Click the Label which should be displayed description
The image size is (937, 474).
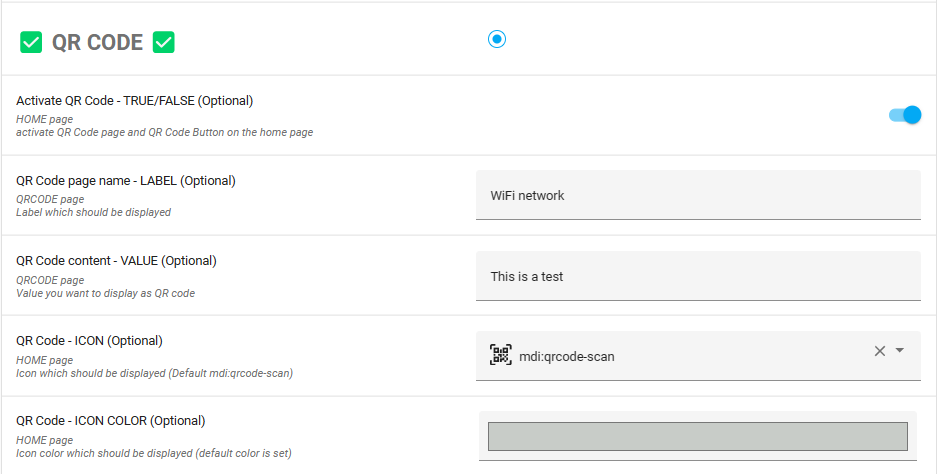click(x=93, y=212)
